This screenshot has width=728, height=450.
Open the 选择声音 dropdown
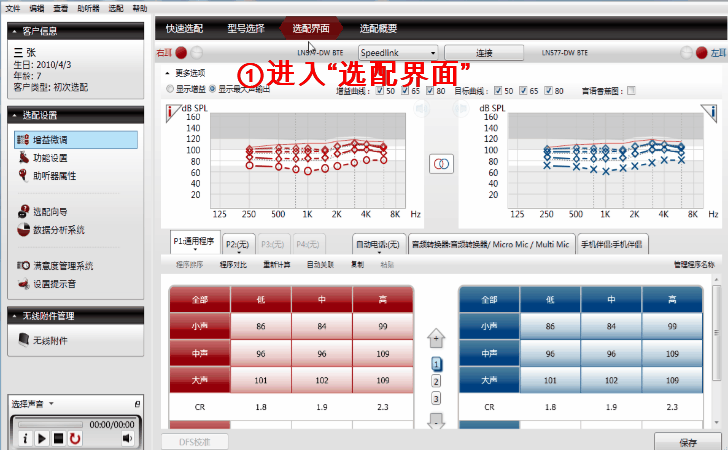tap(51, 404)
